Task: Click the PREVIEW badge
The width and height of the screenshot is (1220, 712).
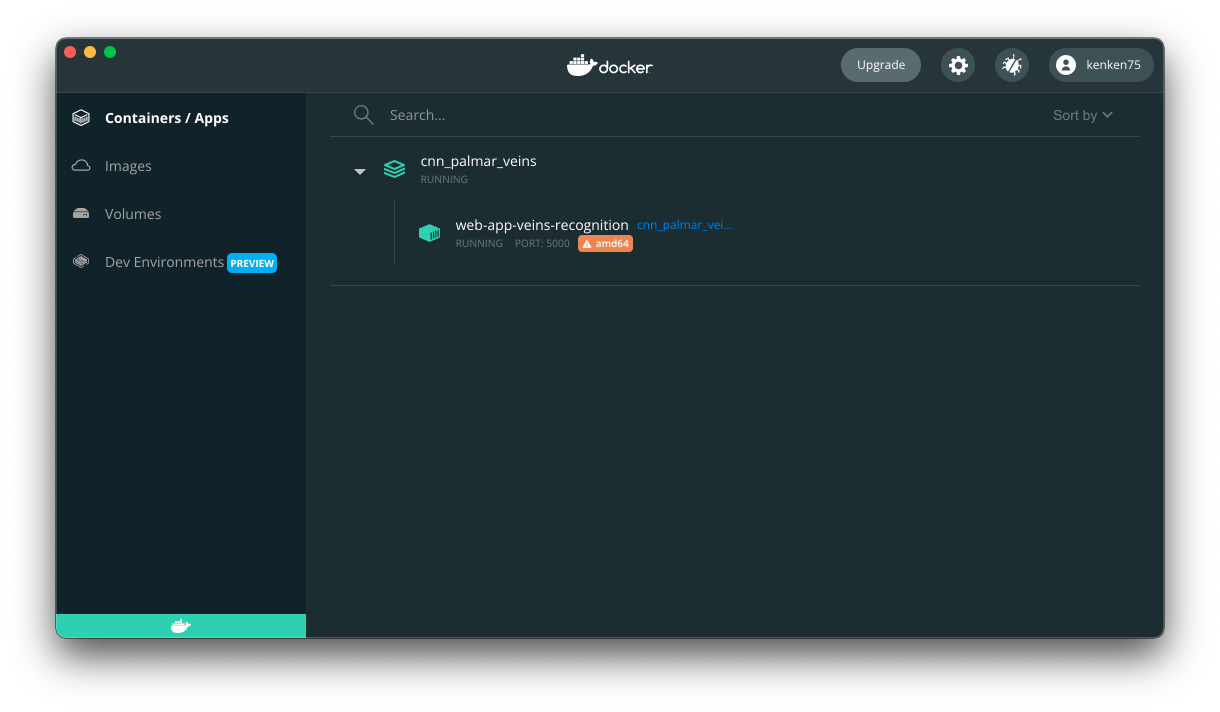Action: 252,263
